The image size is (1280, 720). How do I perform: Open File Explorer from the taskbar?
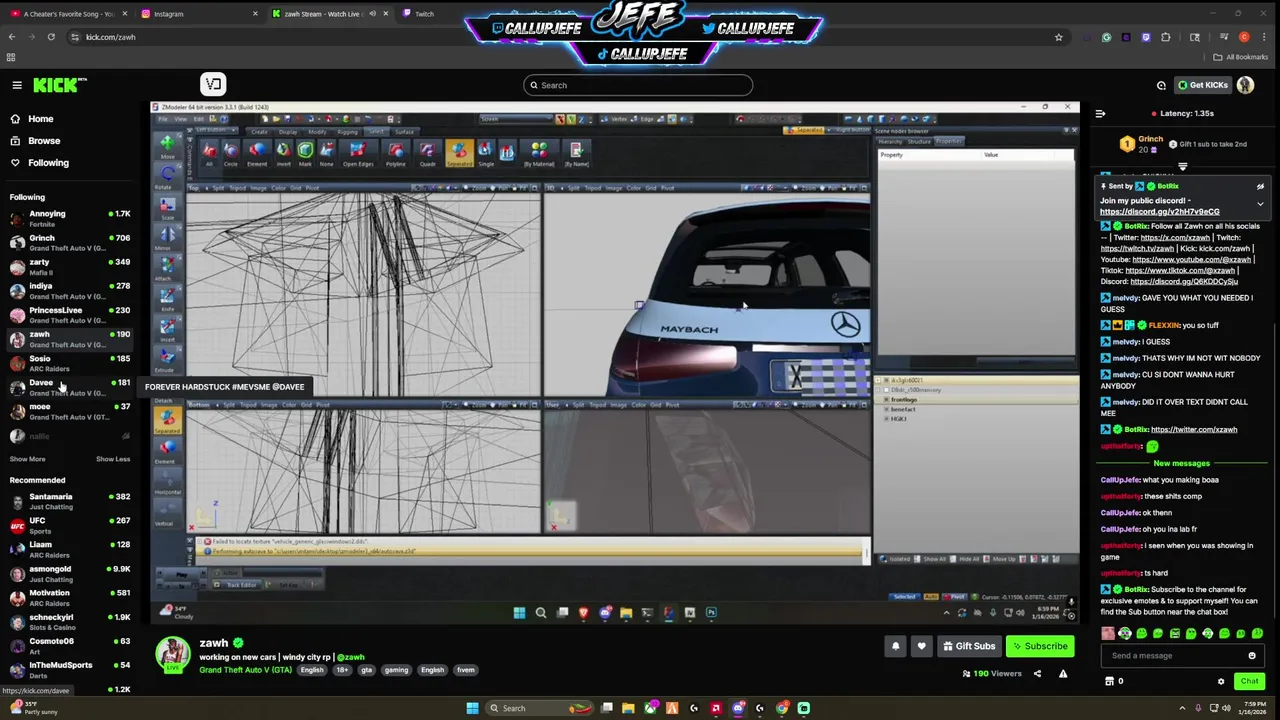pyautogui.click(x=628, y=708)
